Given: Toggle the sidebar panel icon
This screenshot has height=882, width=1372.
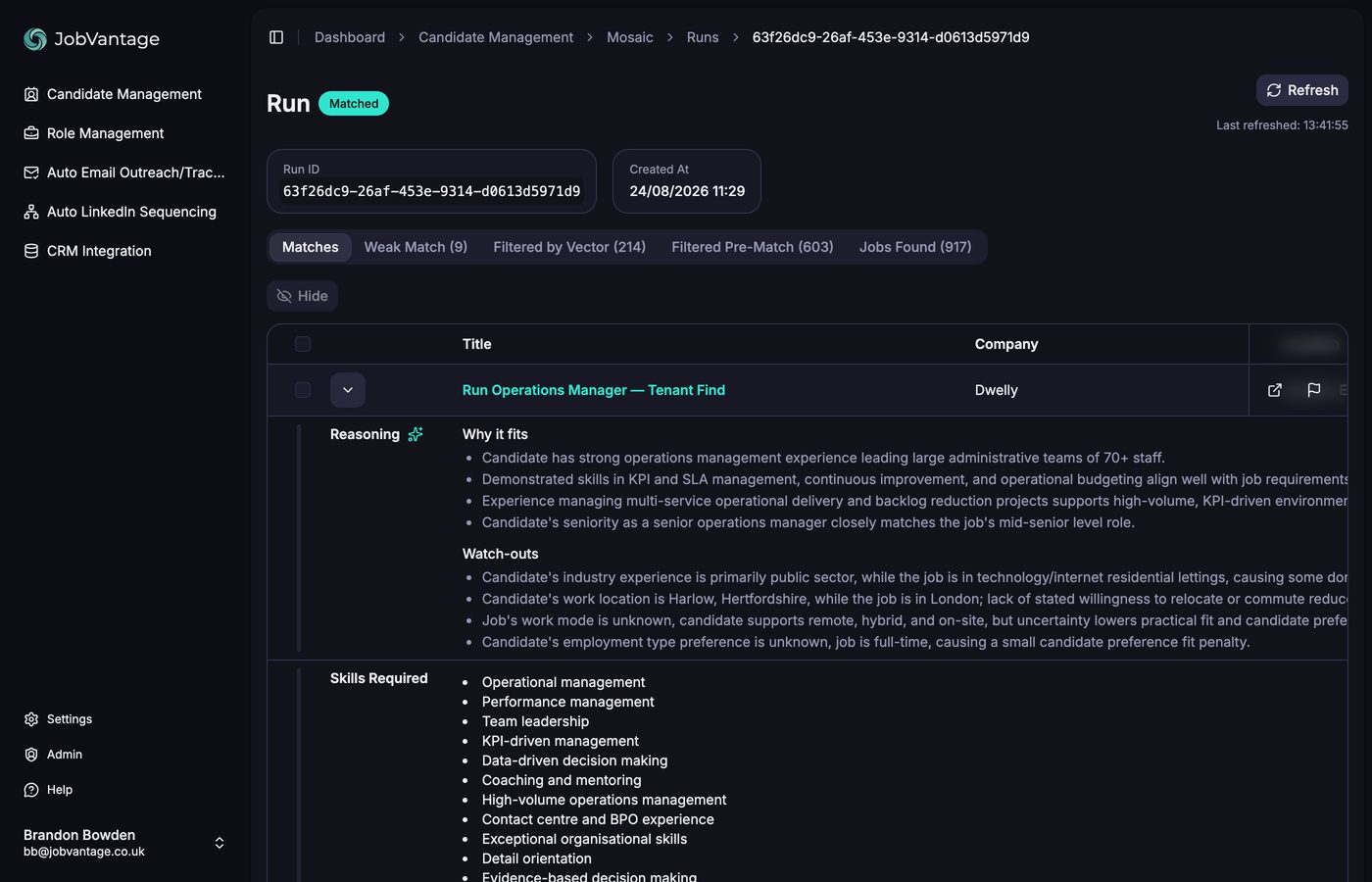Looking at the screenshot, I should point(276,37).
